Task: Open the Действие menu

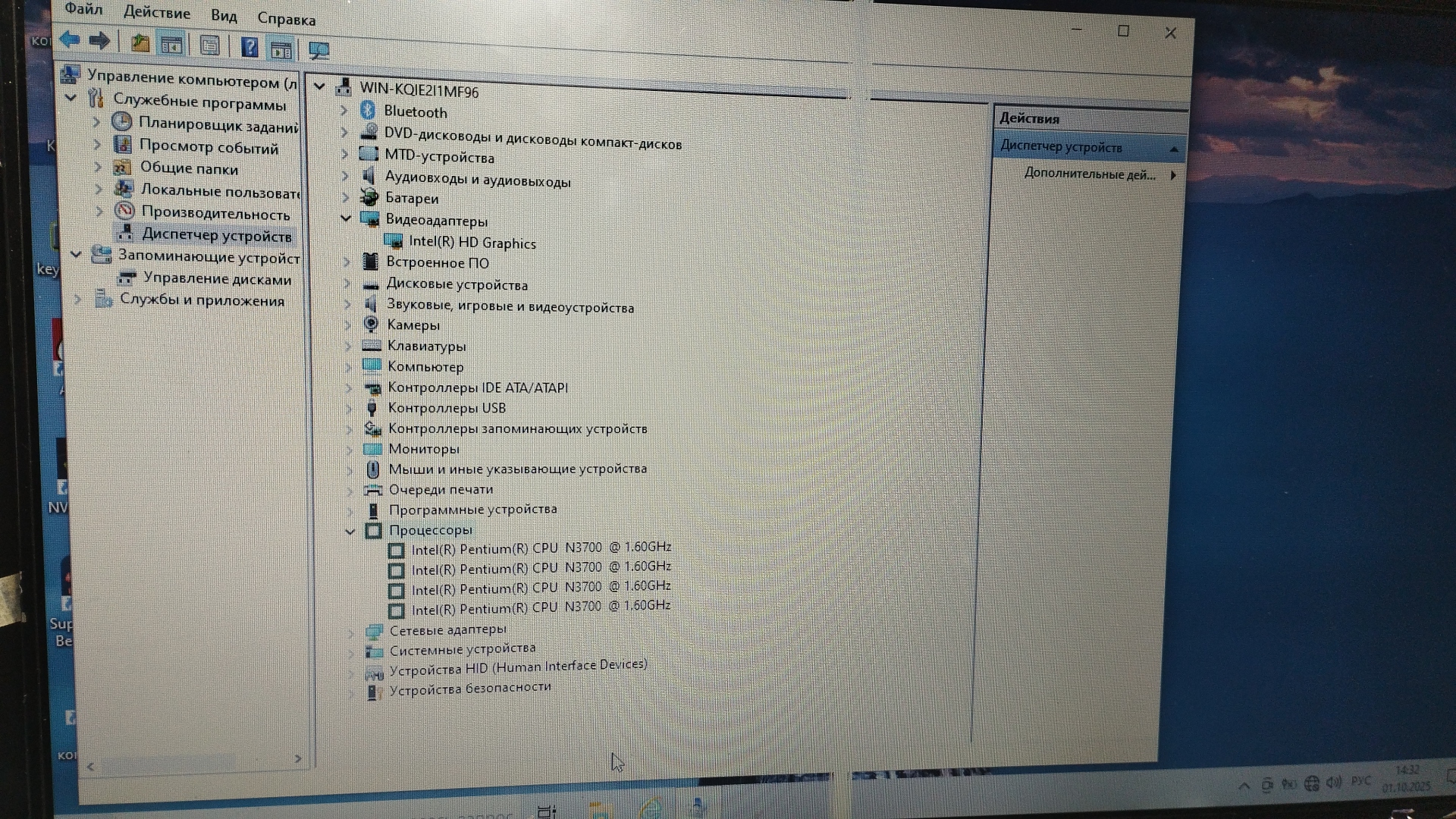Action: (x=157, y=13)
